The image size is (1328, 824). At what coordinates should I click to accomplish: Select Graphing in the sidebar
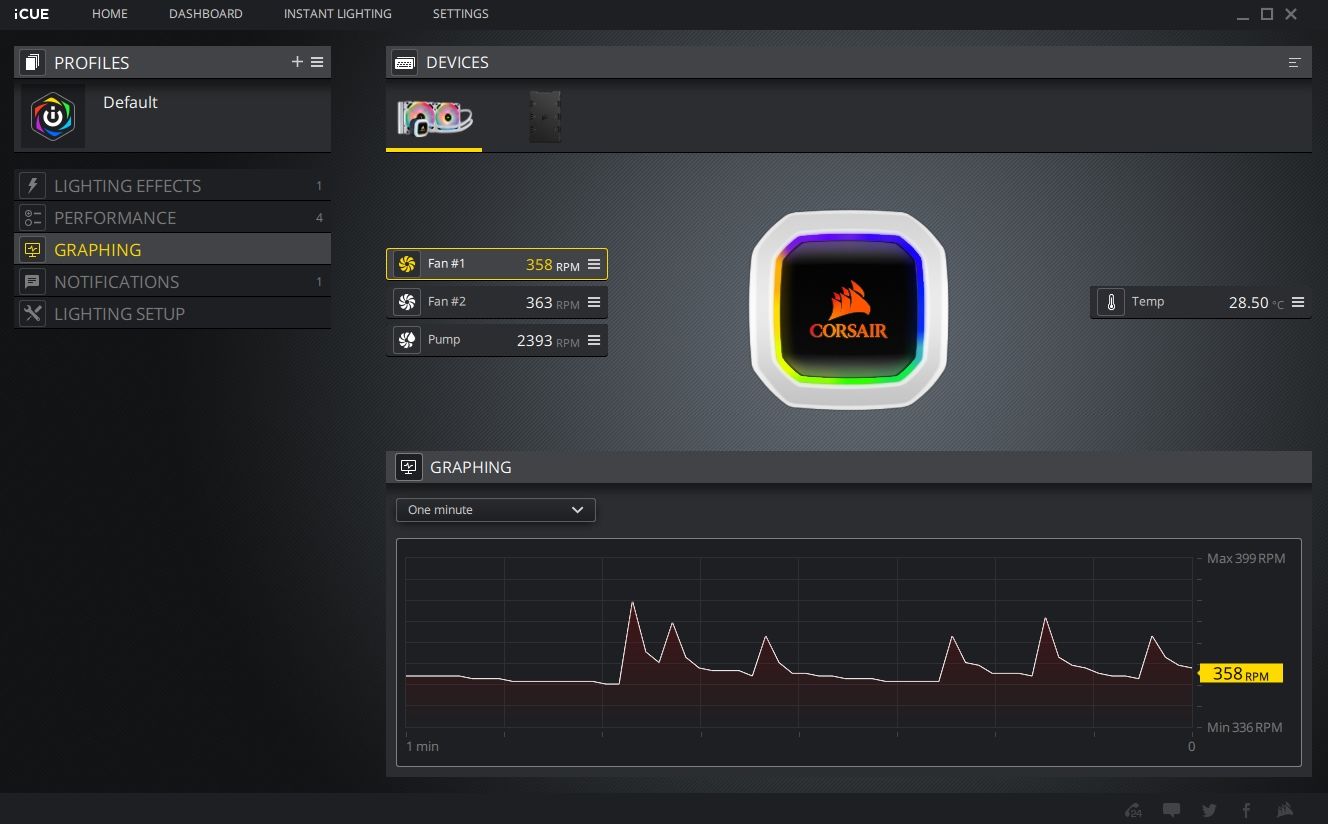point(172,250)
